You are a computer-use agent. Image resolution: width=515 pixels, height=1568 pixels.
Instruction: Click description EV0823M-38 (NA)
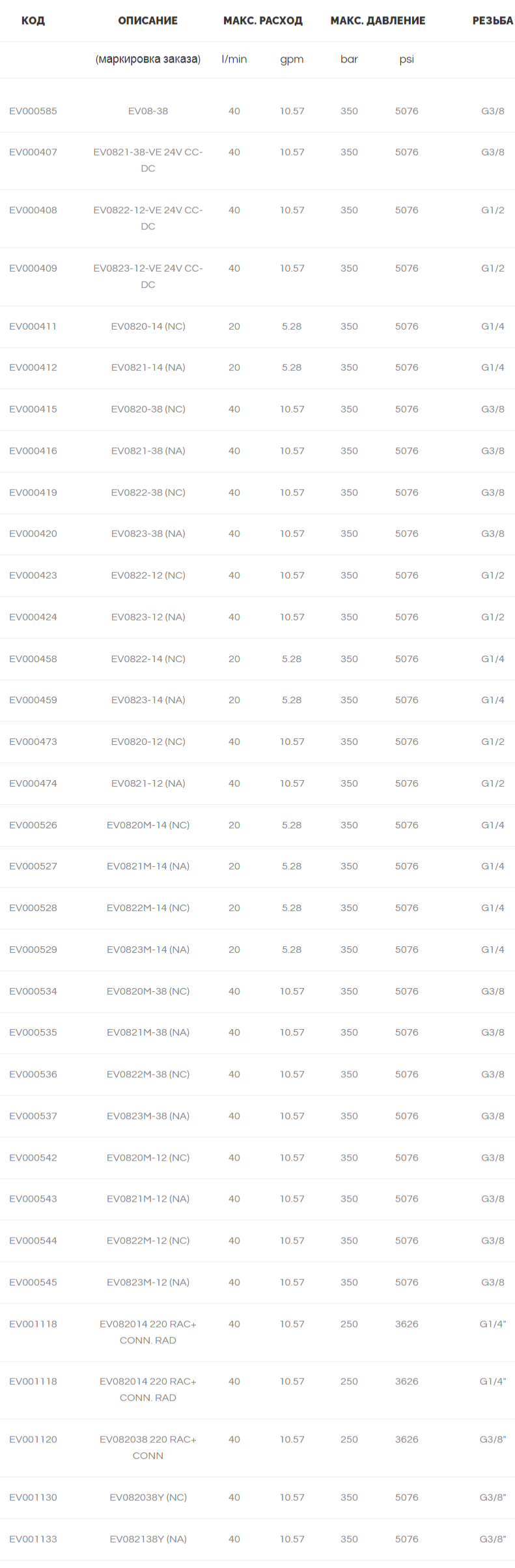(148, 1116)
